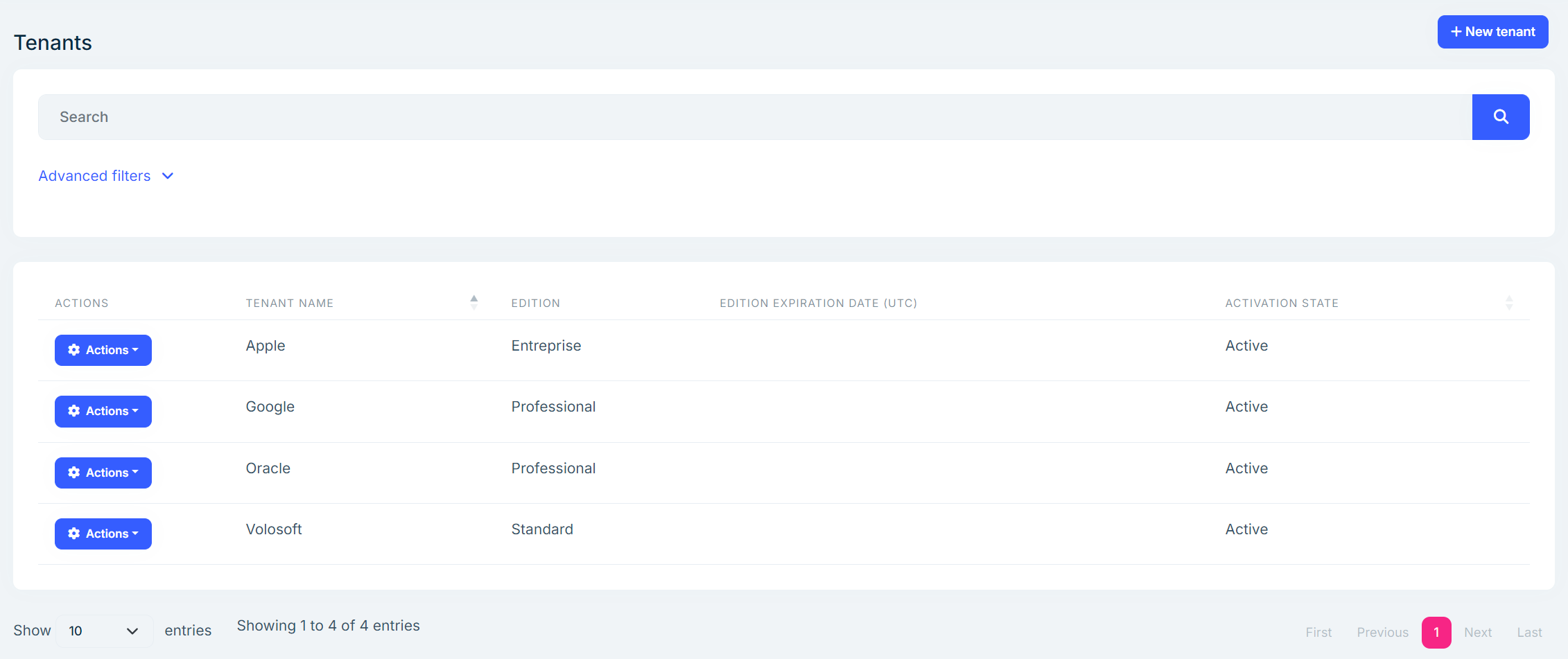Viewport: 1568px width, 659px height.
Task: Click the gear icon on Google's Actions button
Action: 74,411
